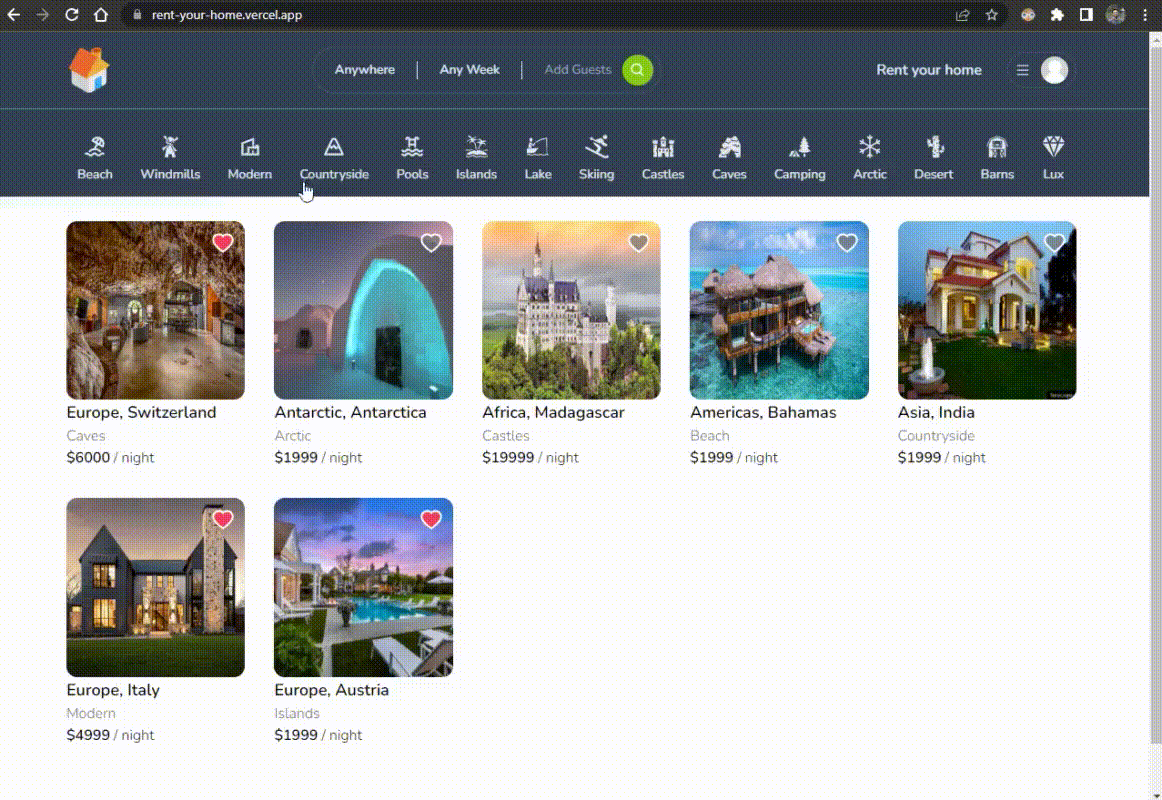The width and height of the screenshot is (1162, 800).
Task: Click the green search magnifier button
Action: (x=637, y=70)
